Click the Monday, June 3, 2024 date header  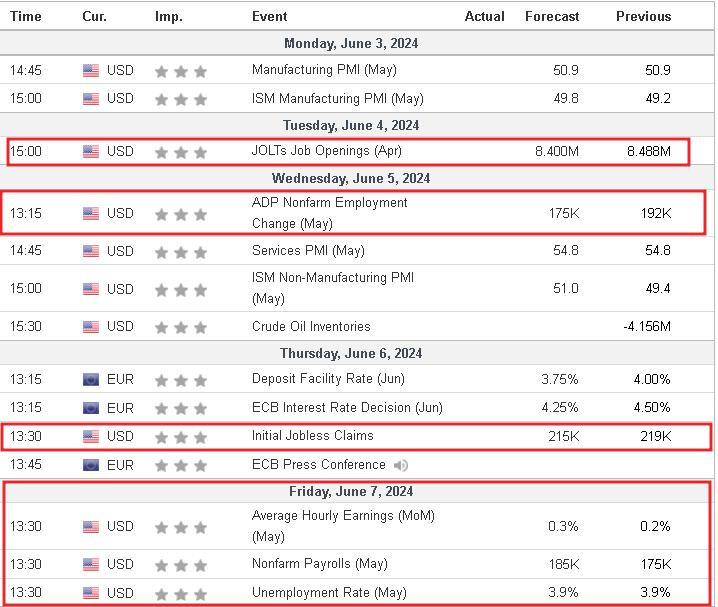(351, 44)
